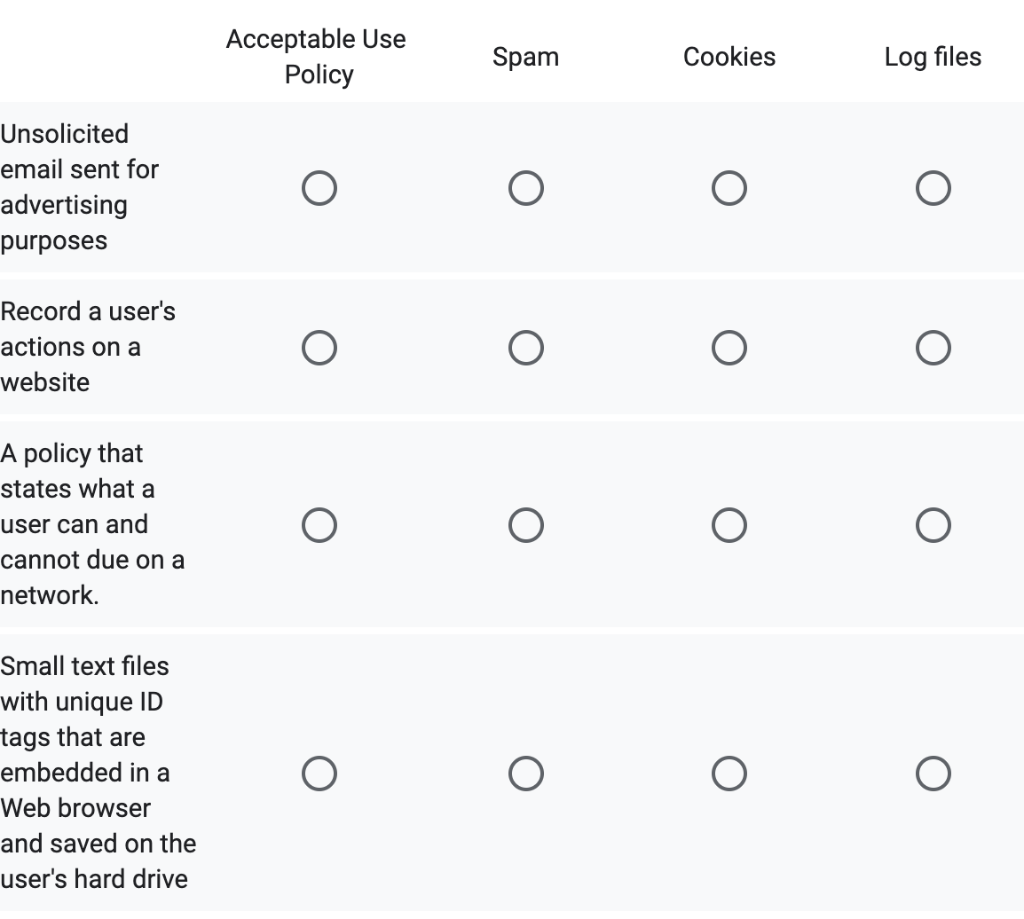The image size is (1024, 919).
Task: Pick Cookies for record user's actions row
Action: [729, 347]
